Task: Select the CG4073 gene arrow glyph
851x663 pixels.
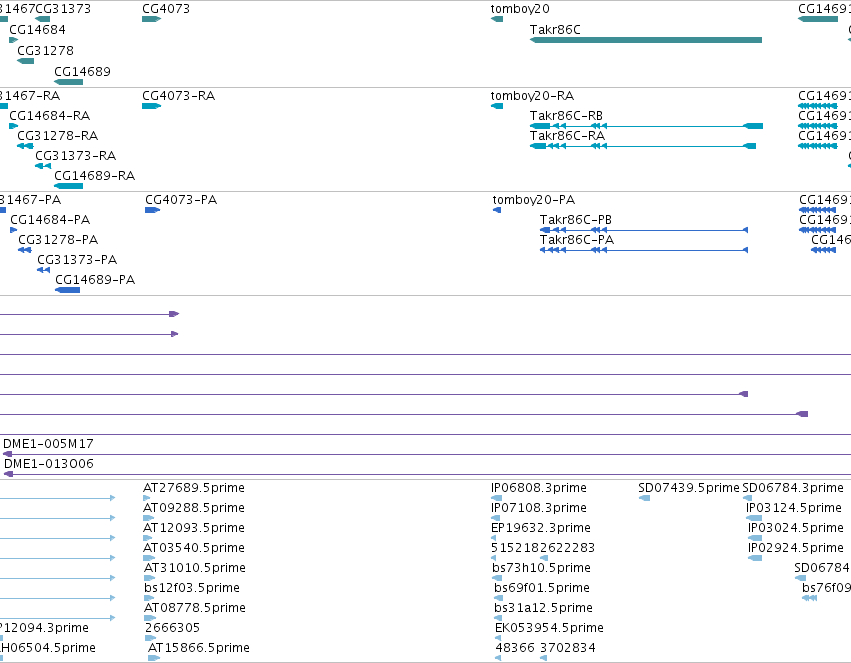Action: pos(151,19)
